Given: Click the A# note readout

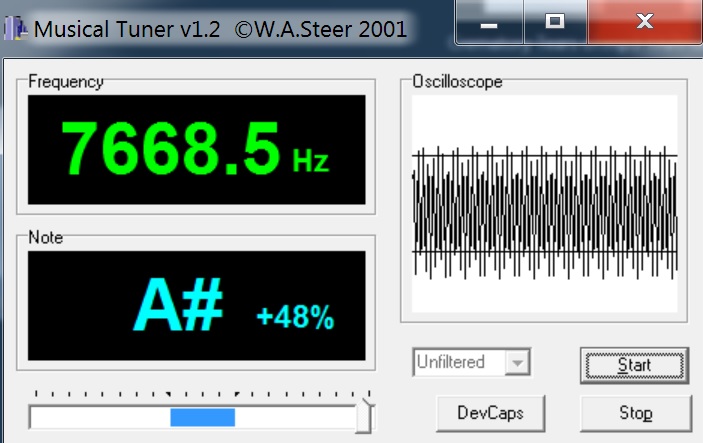Looking at the screenshot, I should pyautogui.click(x=178, y=304).
